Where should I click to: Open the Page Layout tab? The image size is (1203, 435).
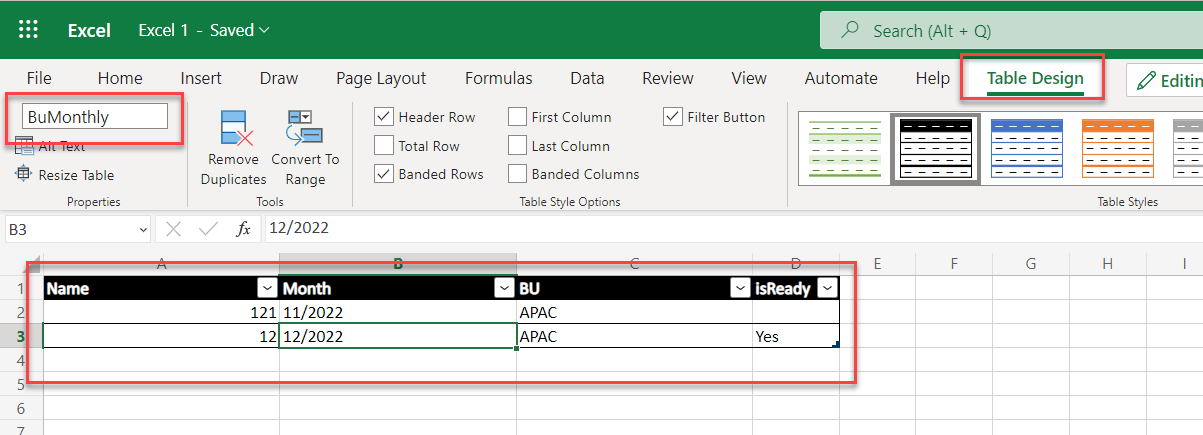pos(381,78)
